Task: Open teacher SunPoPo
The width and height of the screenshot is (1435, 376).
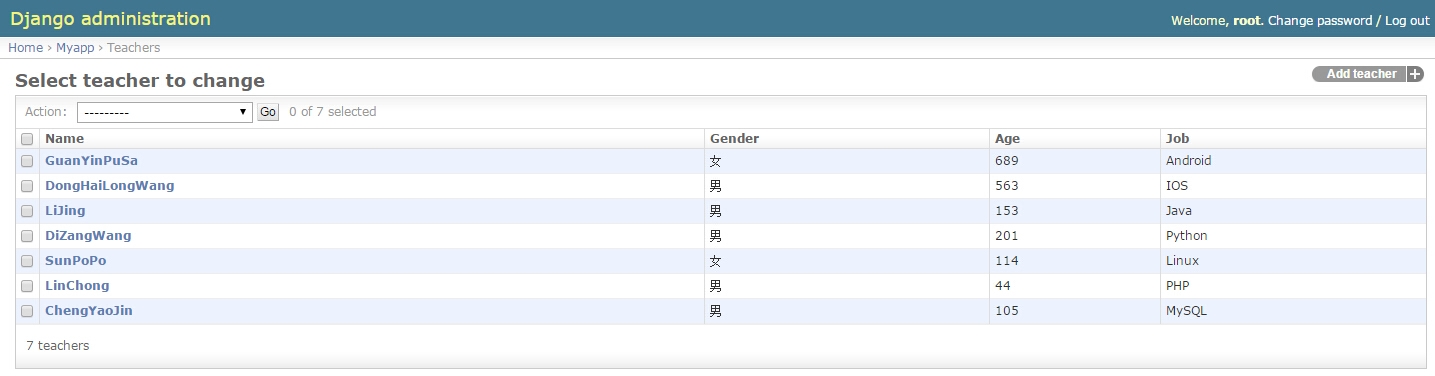Action: coord(76,261)
